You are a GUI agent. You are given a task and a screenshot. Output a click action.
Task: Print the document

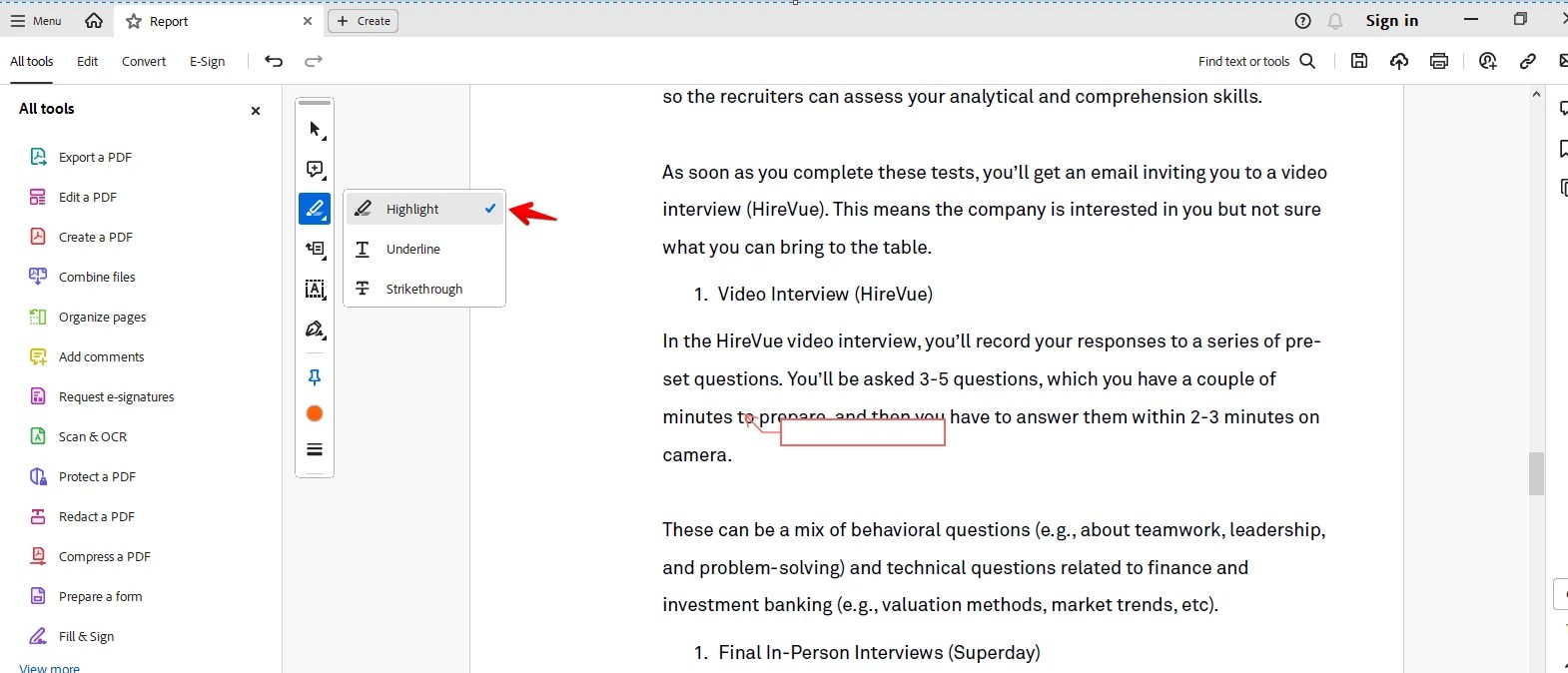tap(1439, 61)
